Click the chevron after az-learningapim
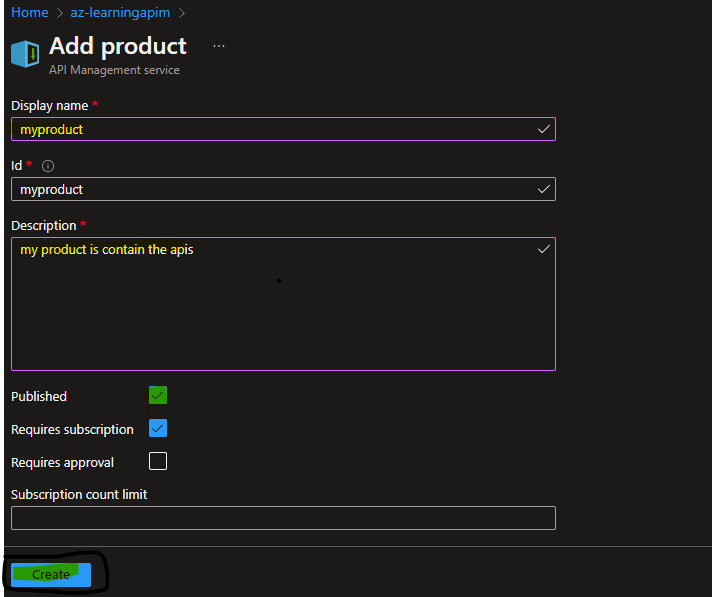This screenshot has height=597, width=712. pyautogui.click(x=181, y=13)
